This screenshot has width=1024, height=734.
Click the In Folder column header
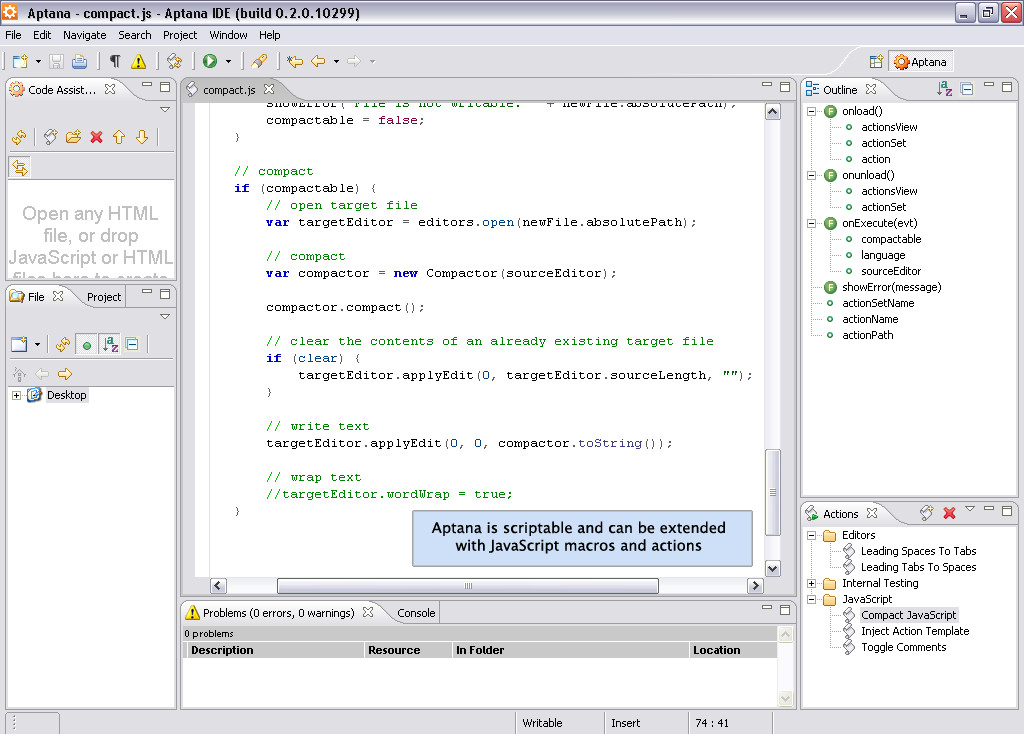click(571, 650)
